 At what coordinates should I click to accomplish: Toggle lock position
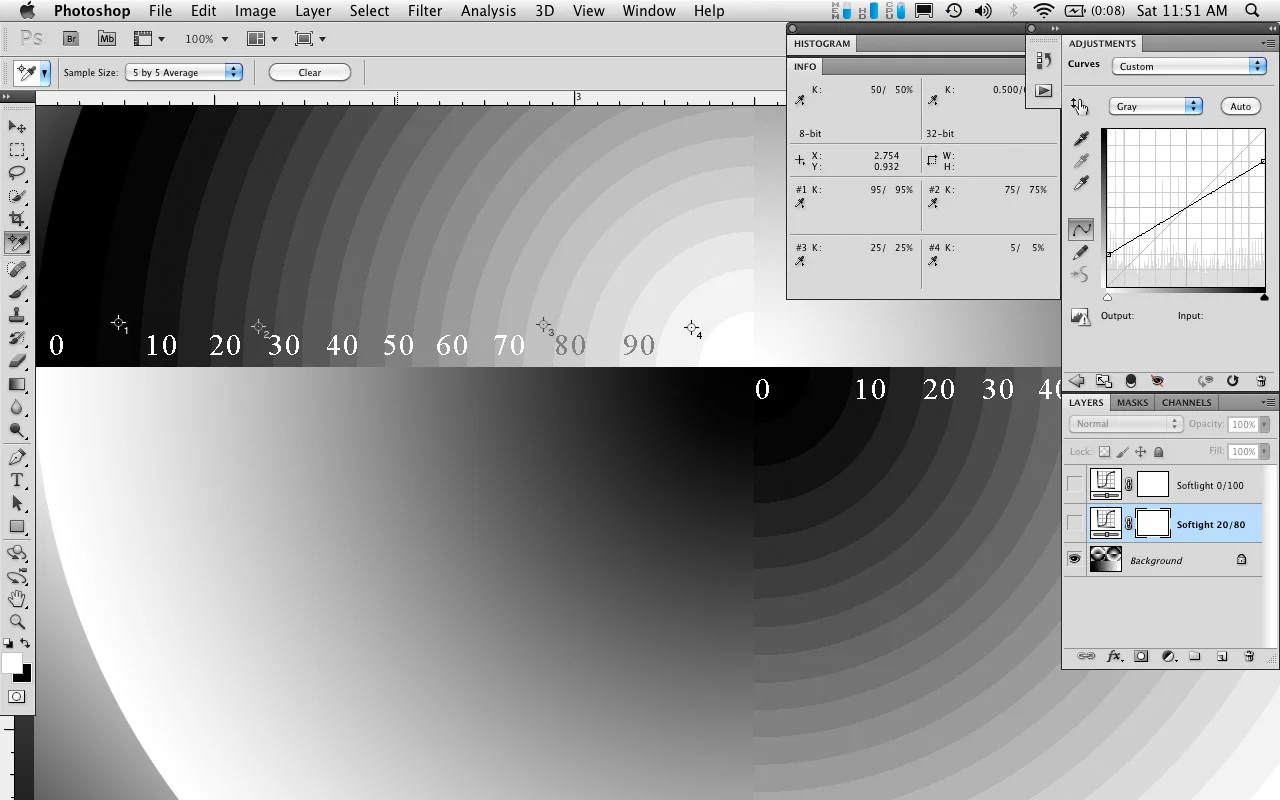pos(1141,452)
